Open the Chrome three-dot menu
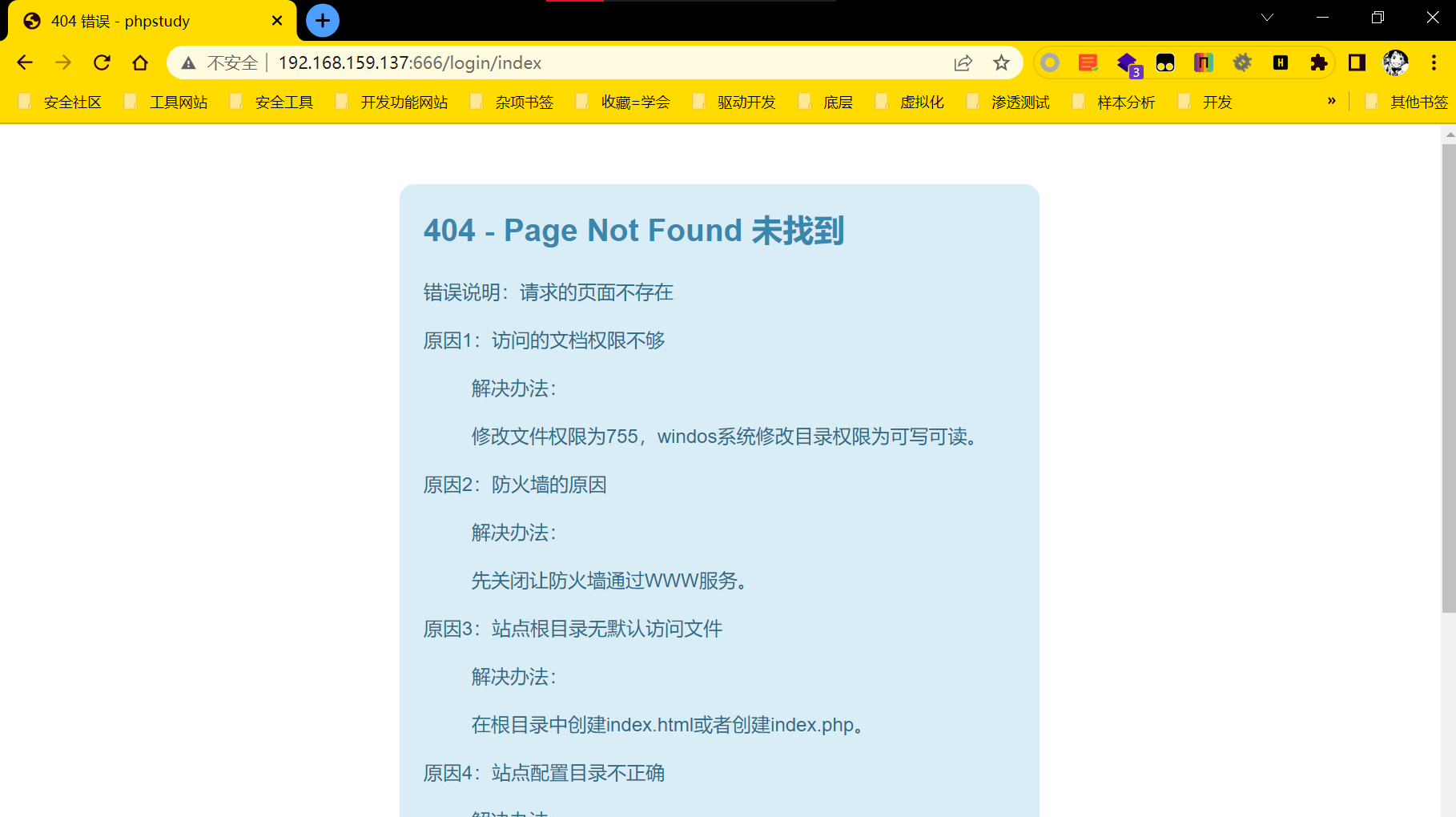 coord(1434,62)
